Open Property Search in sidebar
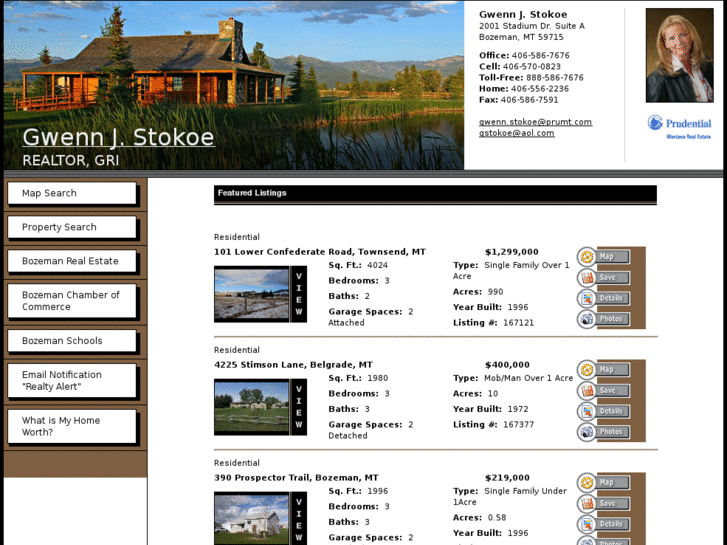Image resolution: width=727 pixels, height=545 pixels. (72, 227)
